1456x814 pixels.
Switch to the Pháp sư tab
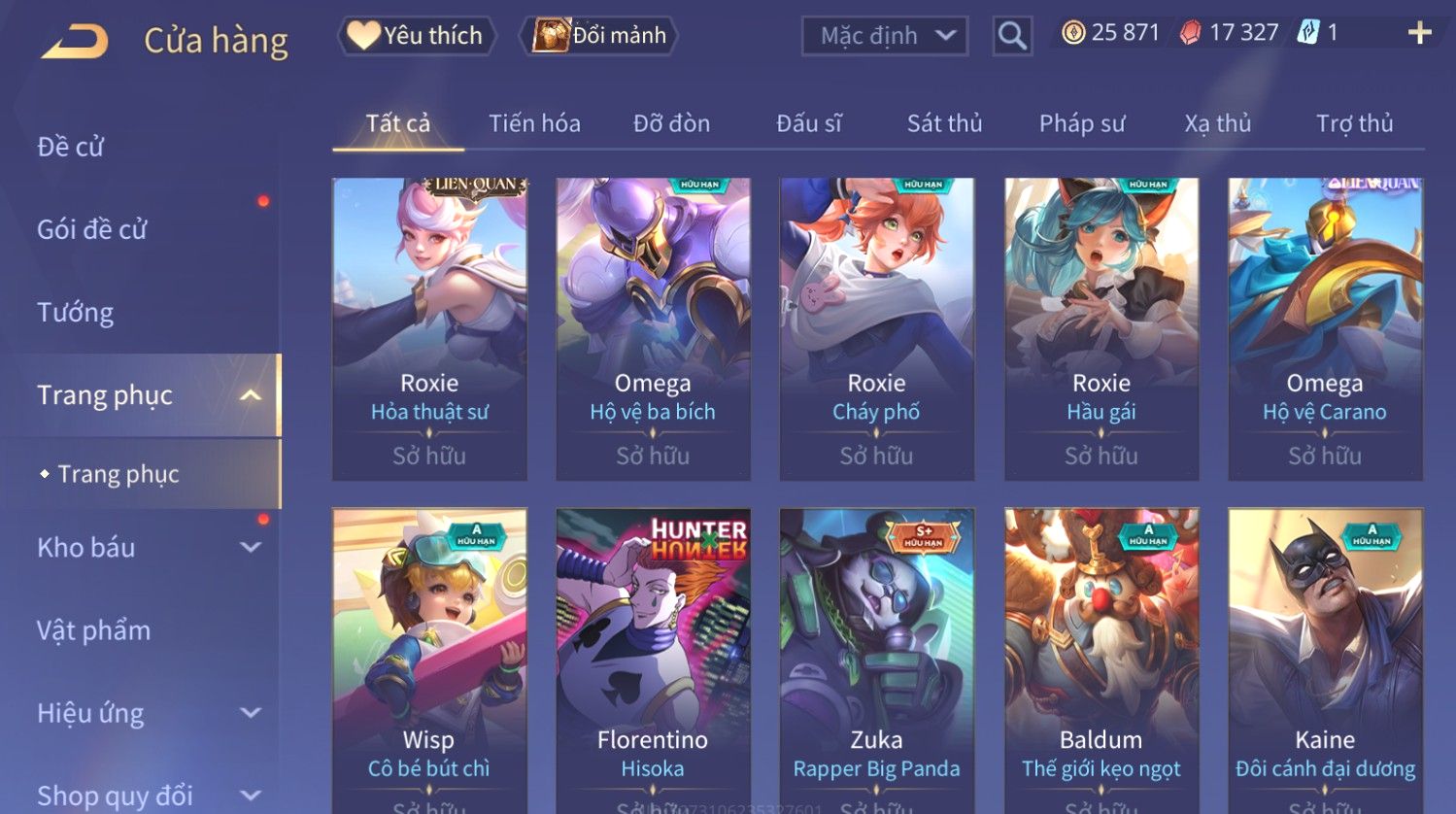tap(1082, 123)
